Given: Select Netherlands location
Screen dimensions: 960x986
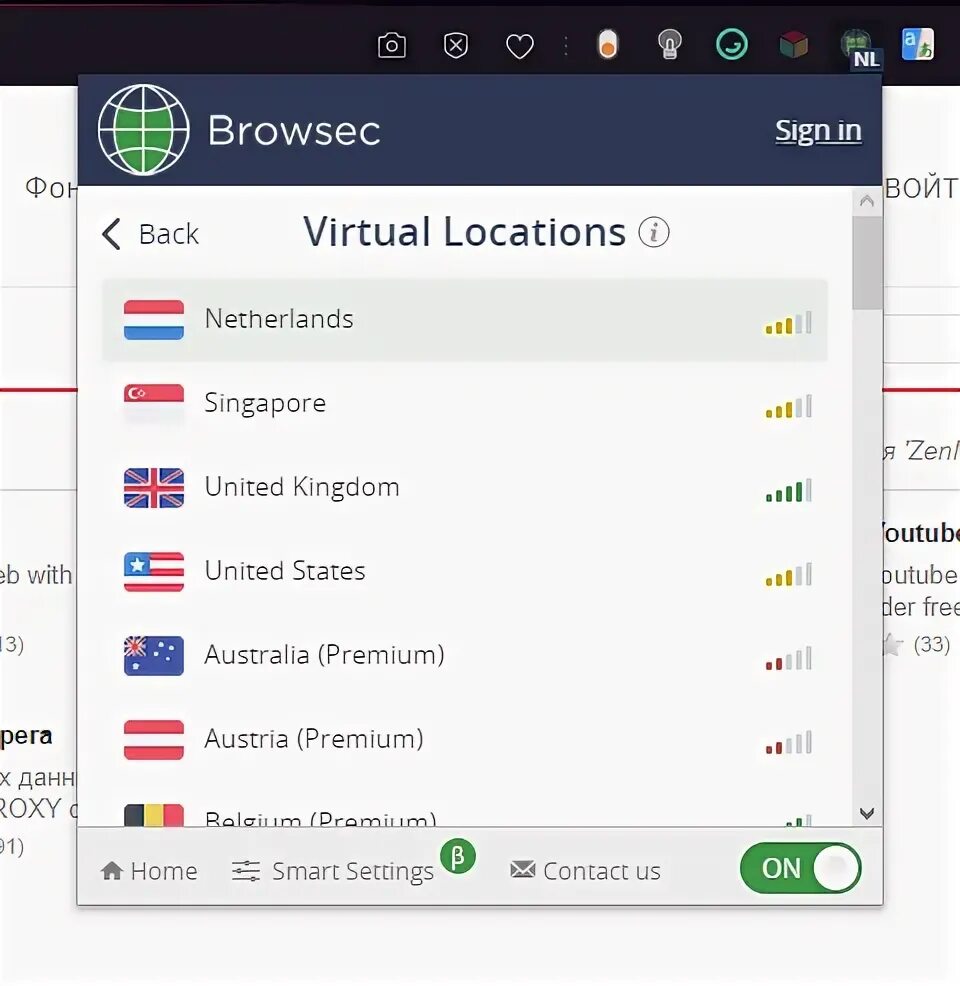Looking at the screenshot, I should click(465, 320).
